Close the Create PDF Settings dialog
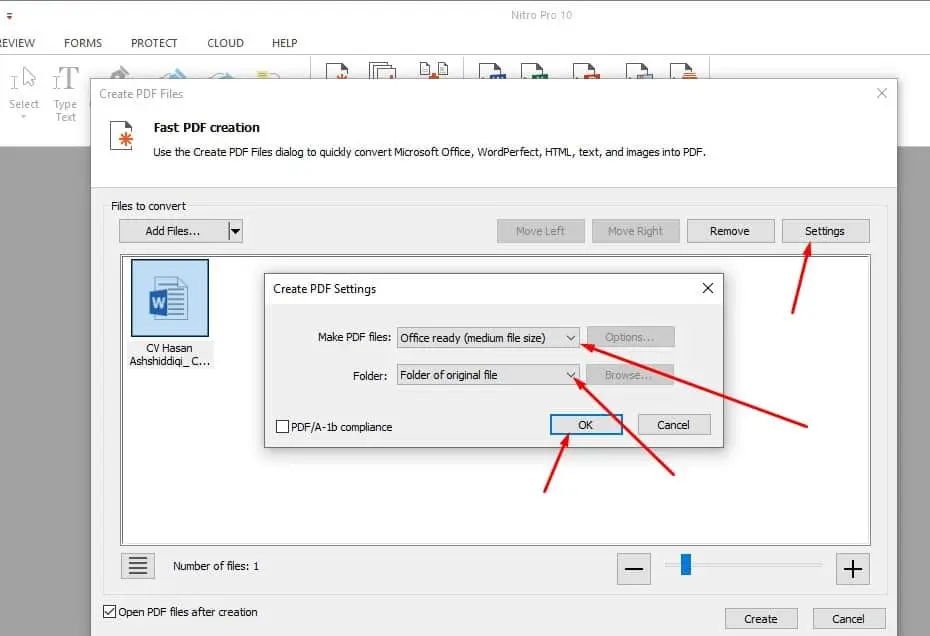This screenshot has height=636, width=930. tap(708, 288)
